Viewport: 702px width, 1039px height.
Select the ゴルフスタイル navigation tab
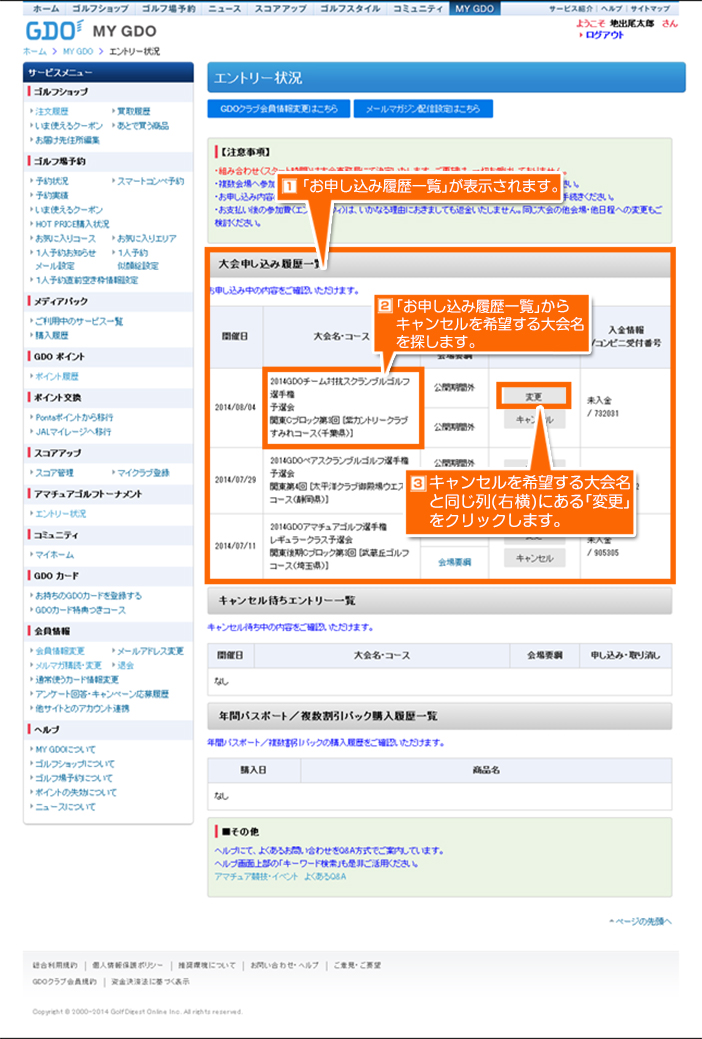pyautogui.click(x=349, y=9)
